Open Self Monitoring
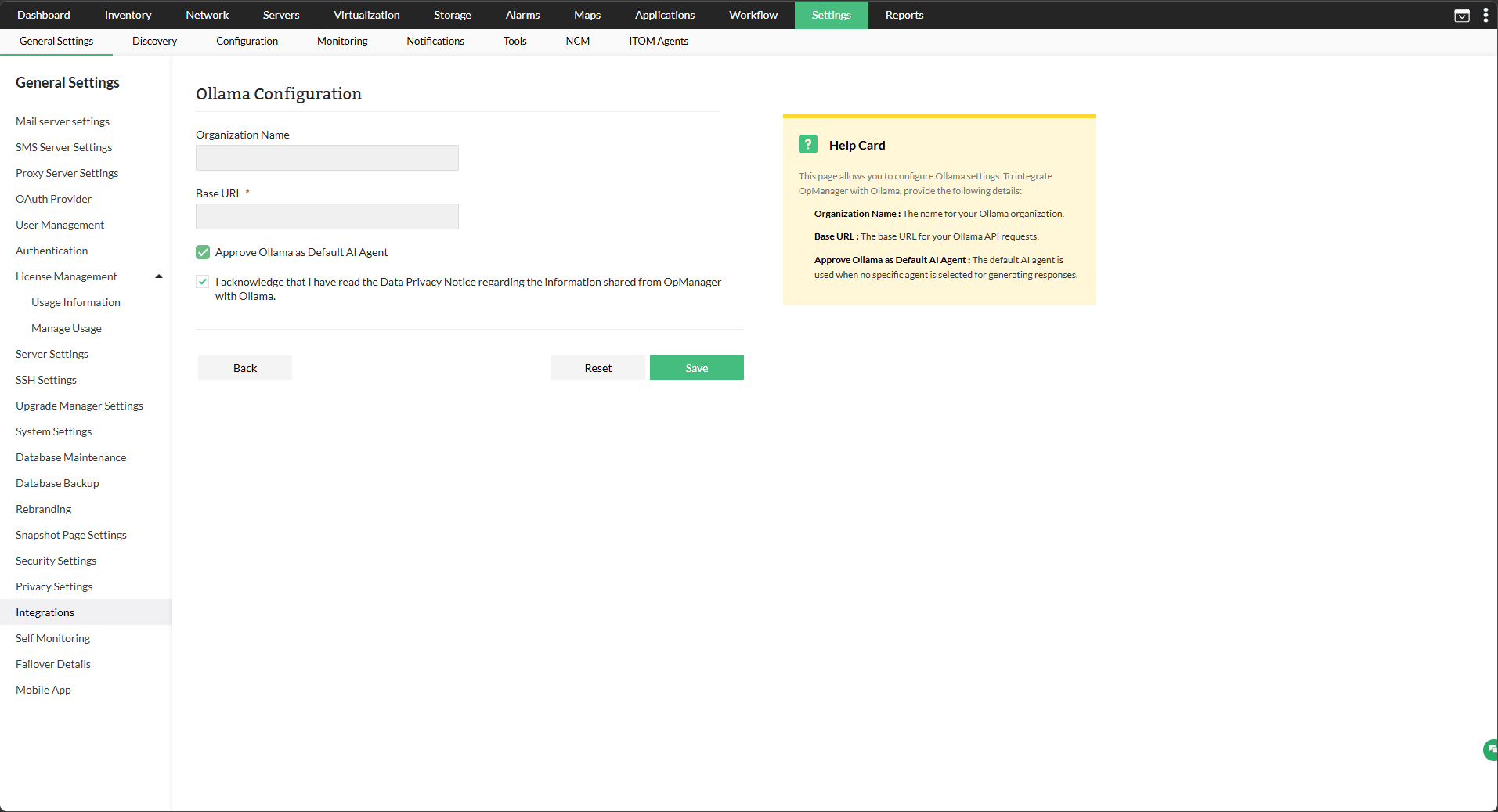 pyautogui.click(x=52, y=638)
